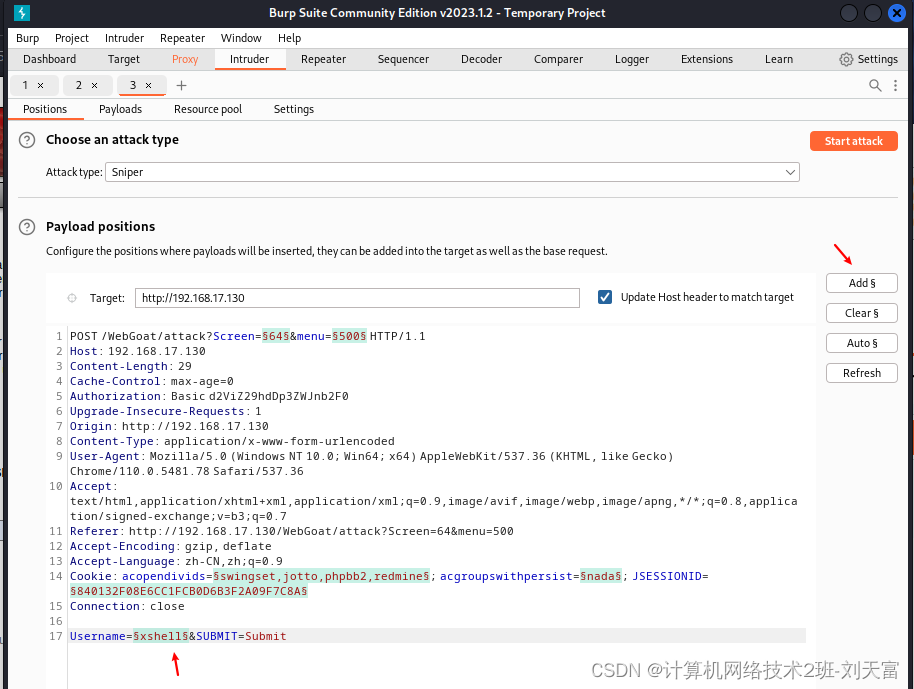
Task: Switch to the Sequencer tab
Action: [x=403, y=59]
